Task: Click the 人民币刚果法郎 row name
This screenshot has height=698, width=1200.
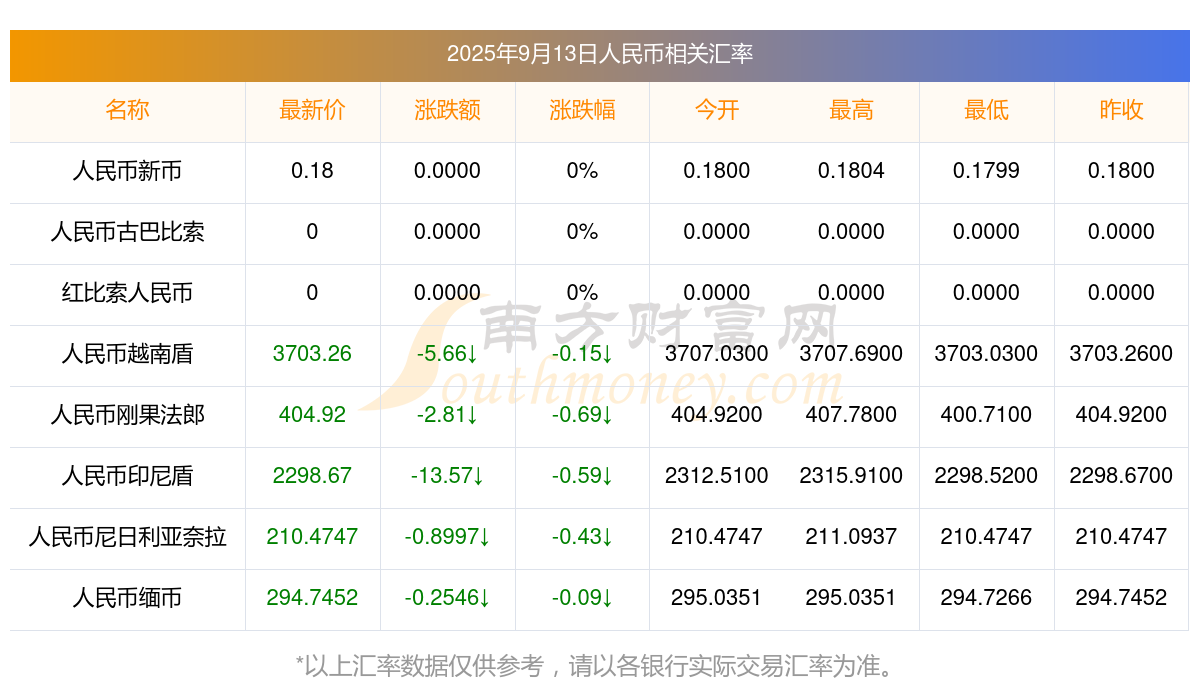Action: click(127, 416)
